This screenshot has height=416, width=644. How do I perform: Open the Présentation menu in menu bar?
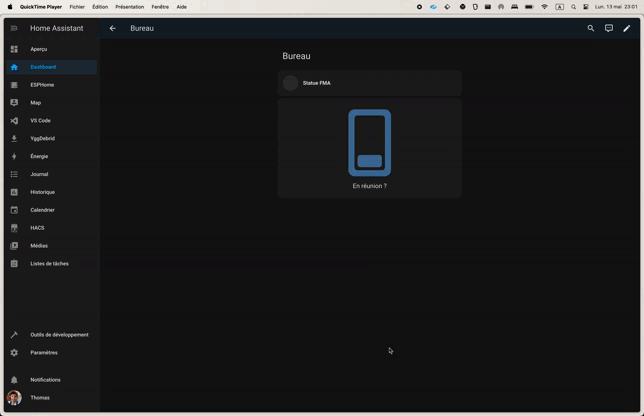(129, 7)
